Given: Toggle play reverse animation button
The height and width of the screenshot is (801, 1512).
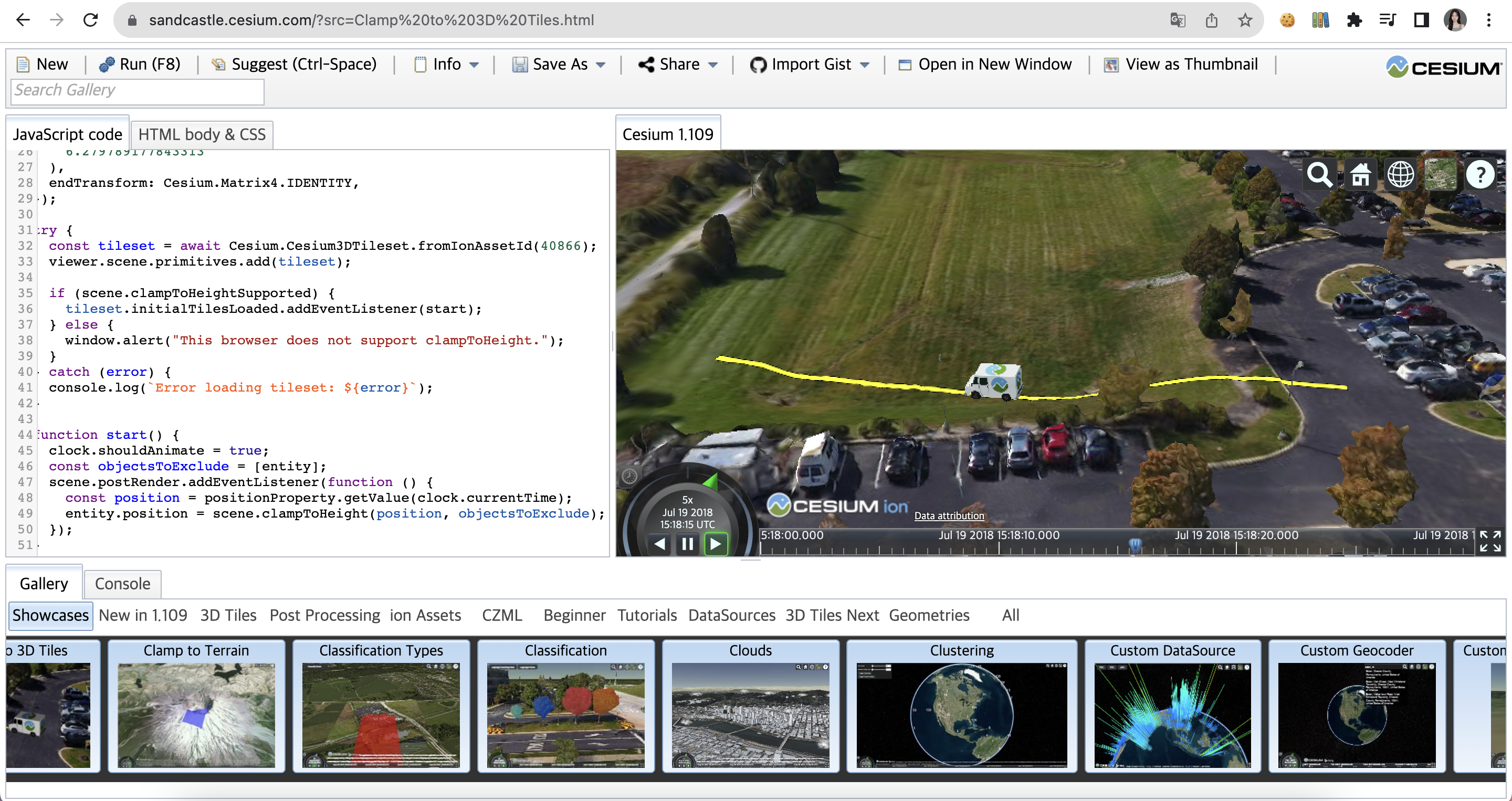Looking at the screenshot, I should (x=660, y=544).
